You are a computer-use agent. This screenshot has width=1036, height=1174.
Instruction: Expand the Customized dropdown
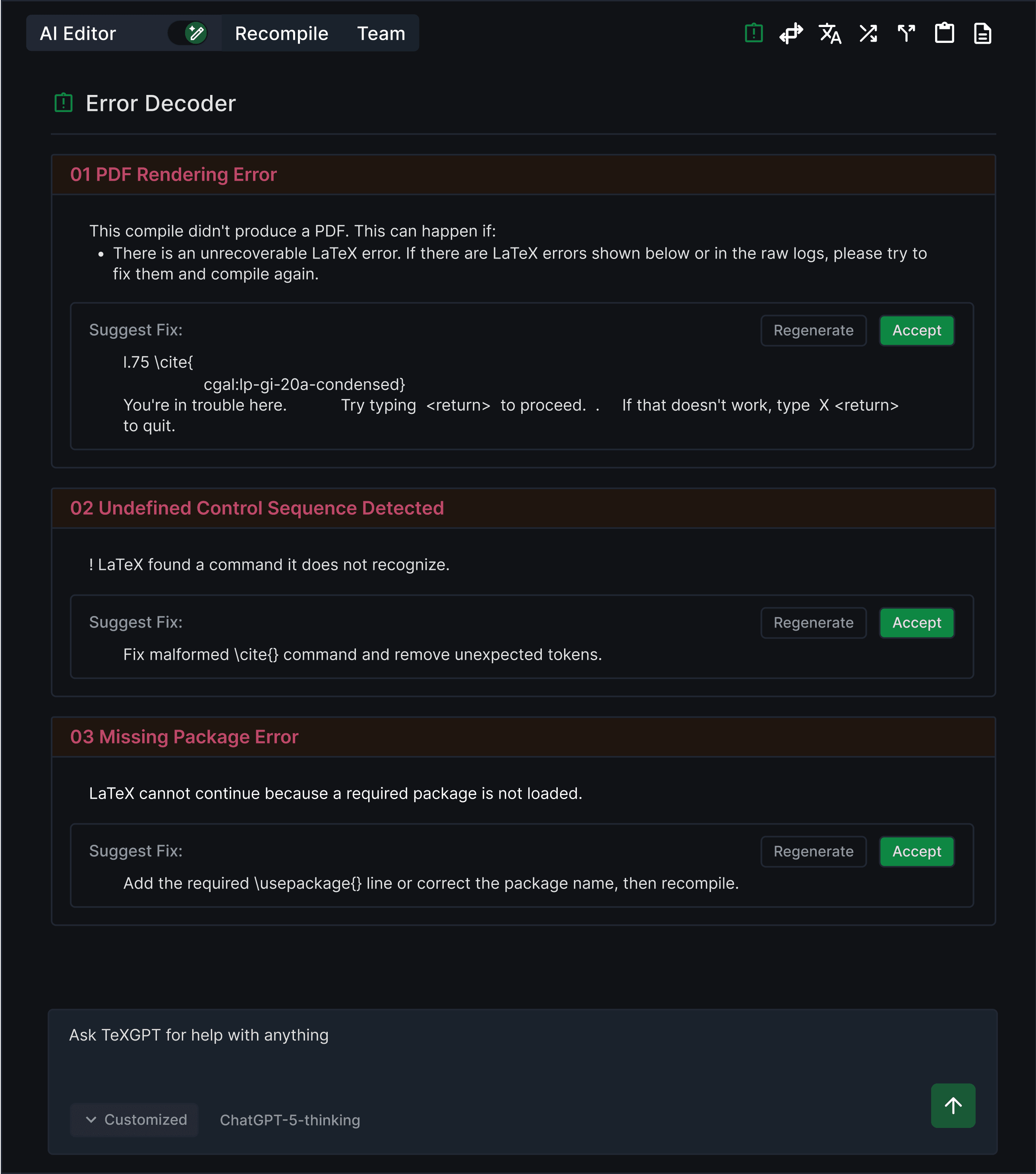pyautogui.click(x=135, y=1120)
